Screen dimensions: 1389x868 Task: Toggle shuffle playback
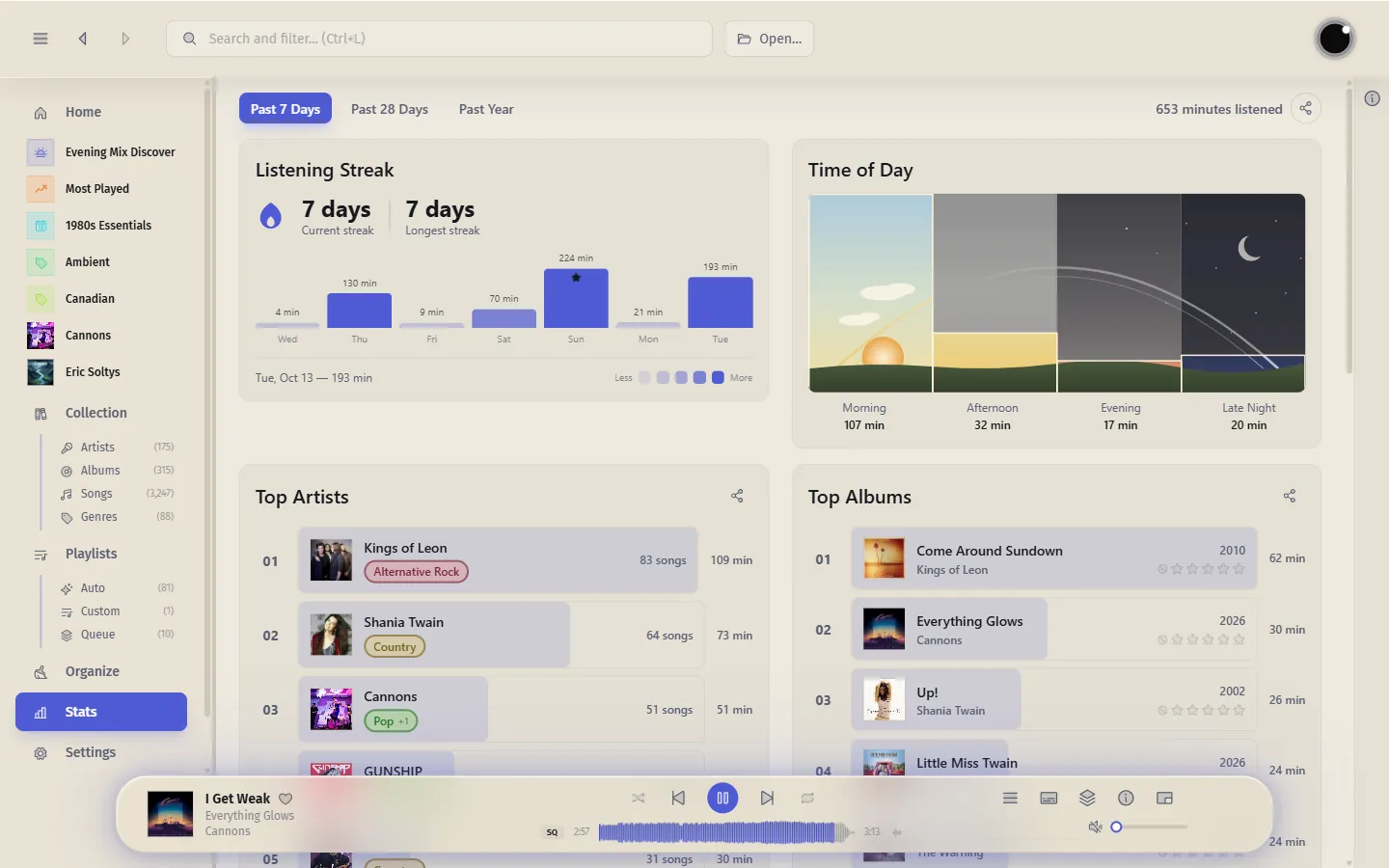tap(638, 798)
